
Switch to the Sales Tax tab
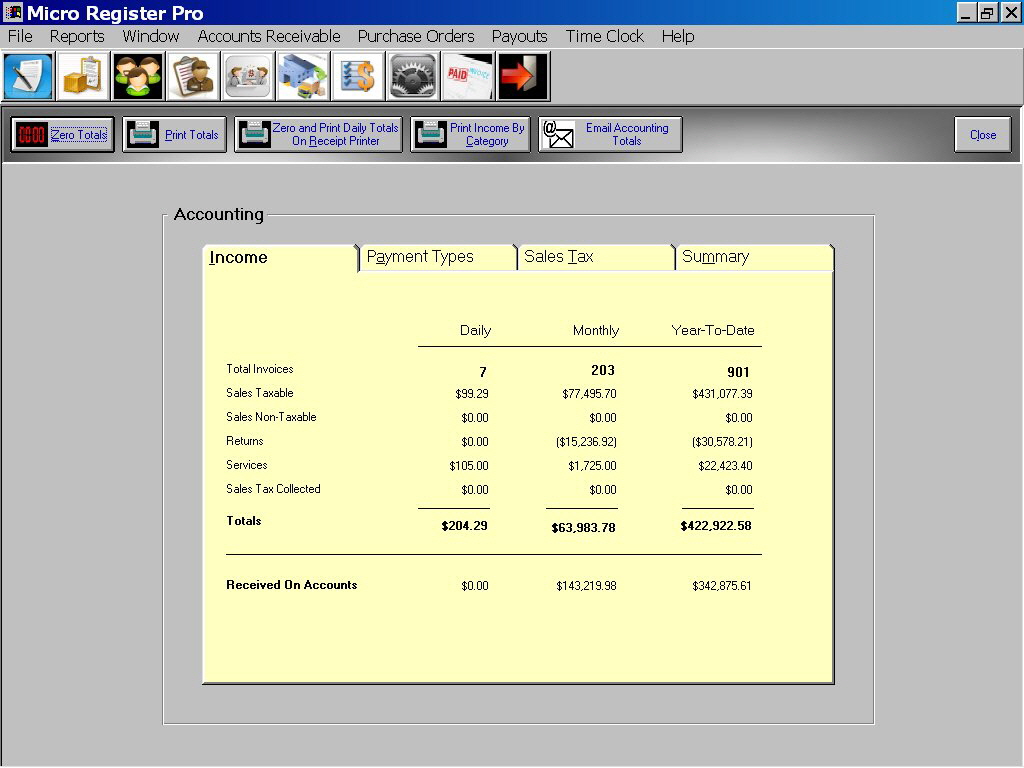[596, 257]
